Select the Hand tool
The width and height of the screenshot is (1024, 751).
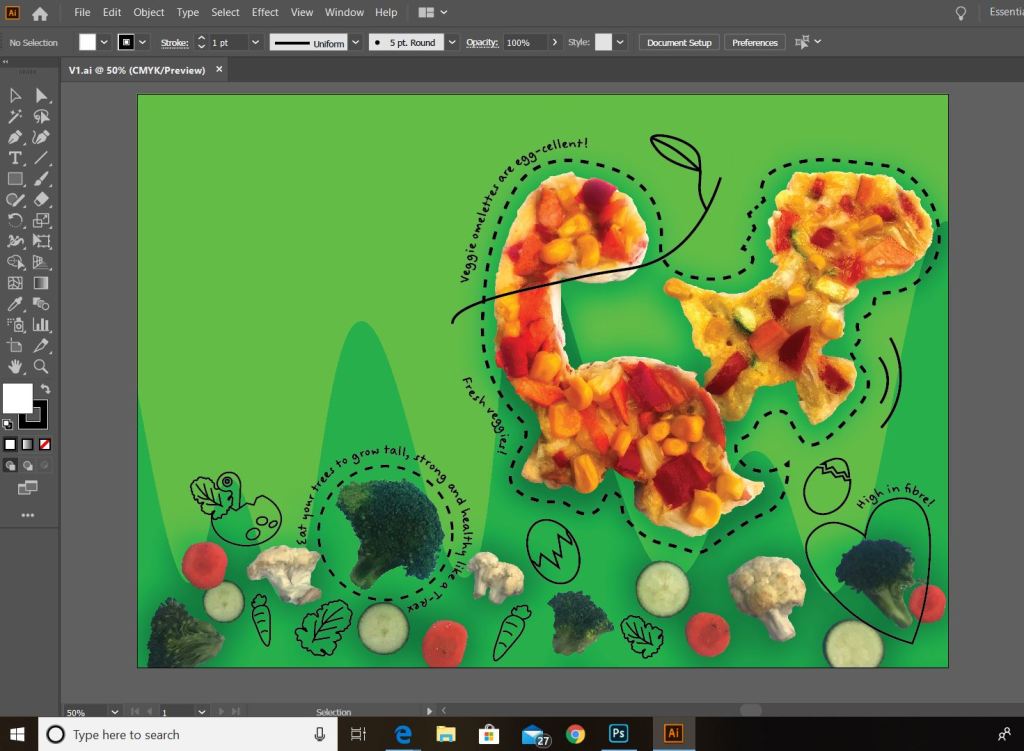(x=15, y=367)
